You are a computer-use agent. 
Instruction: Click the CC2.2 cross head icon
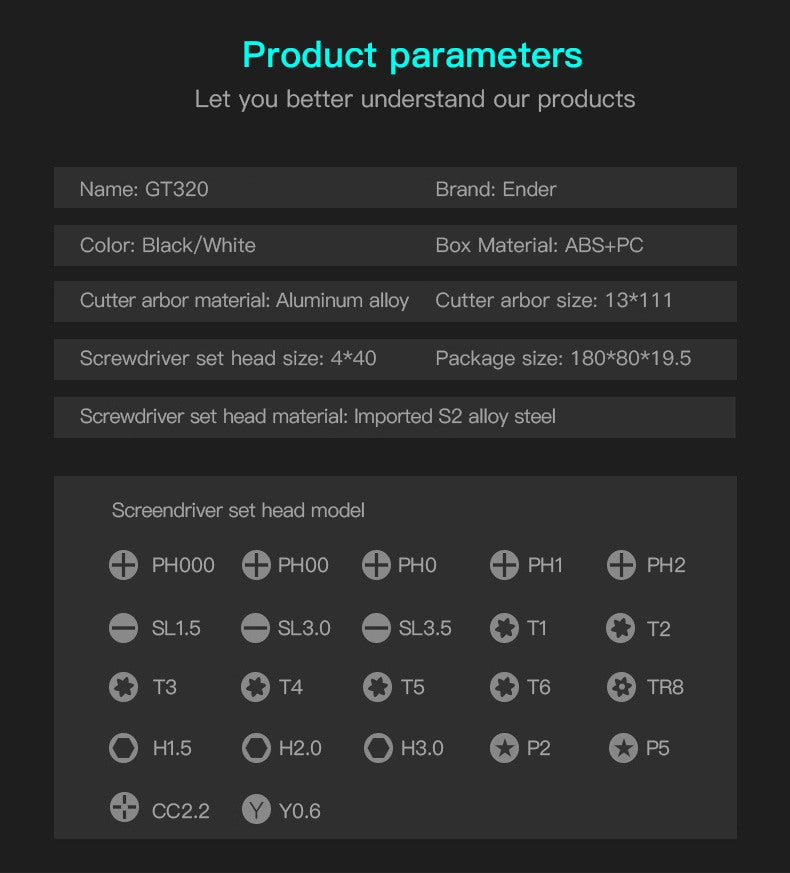coord(124,808)
